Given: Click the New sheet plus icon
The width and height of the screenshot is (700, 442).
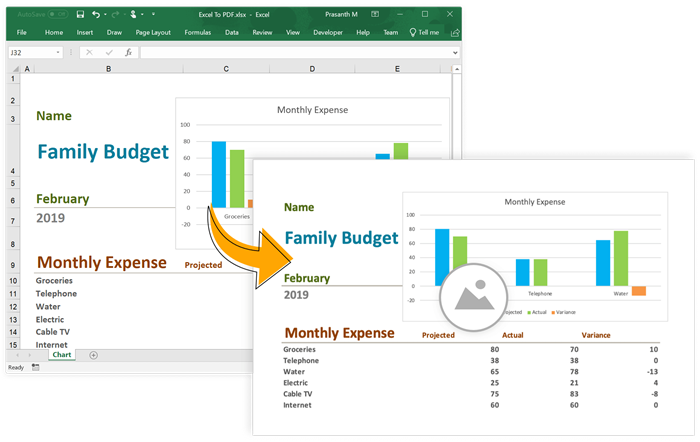Looking at the screenshot, I should [94, 355].
